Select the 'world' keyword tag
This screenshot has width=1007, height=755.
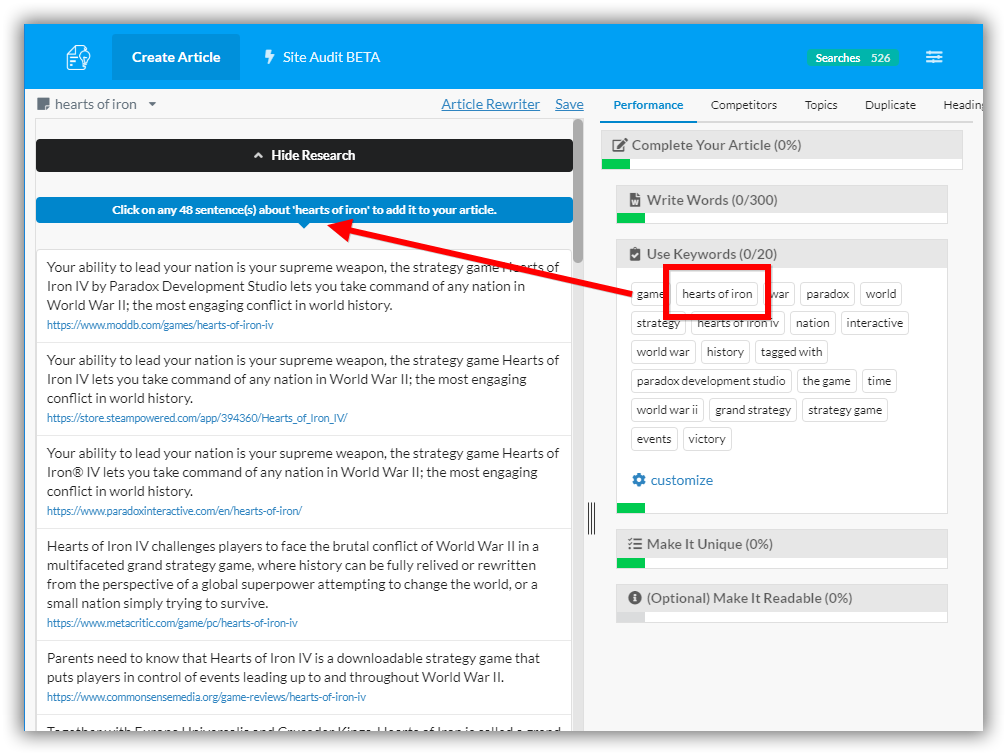click(x=880, y=294)
